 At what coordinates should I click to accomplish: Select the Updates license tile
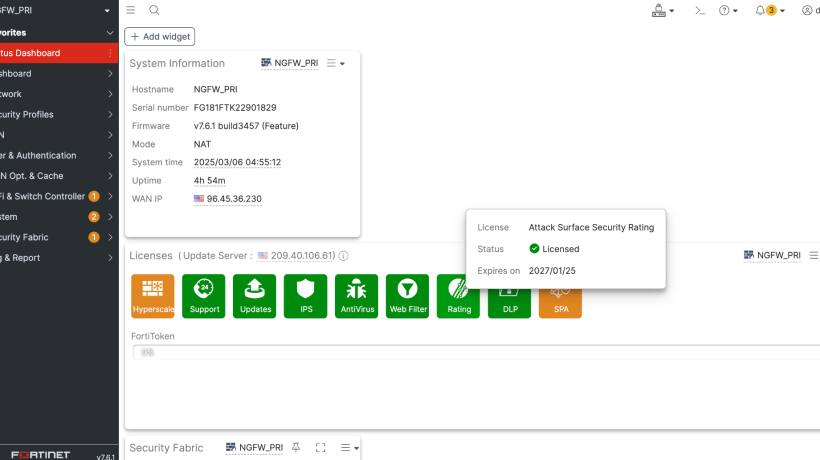pos(255,296)
